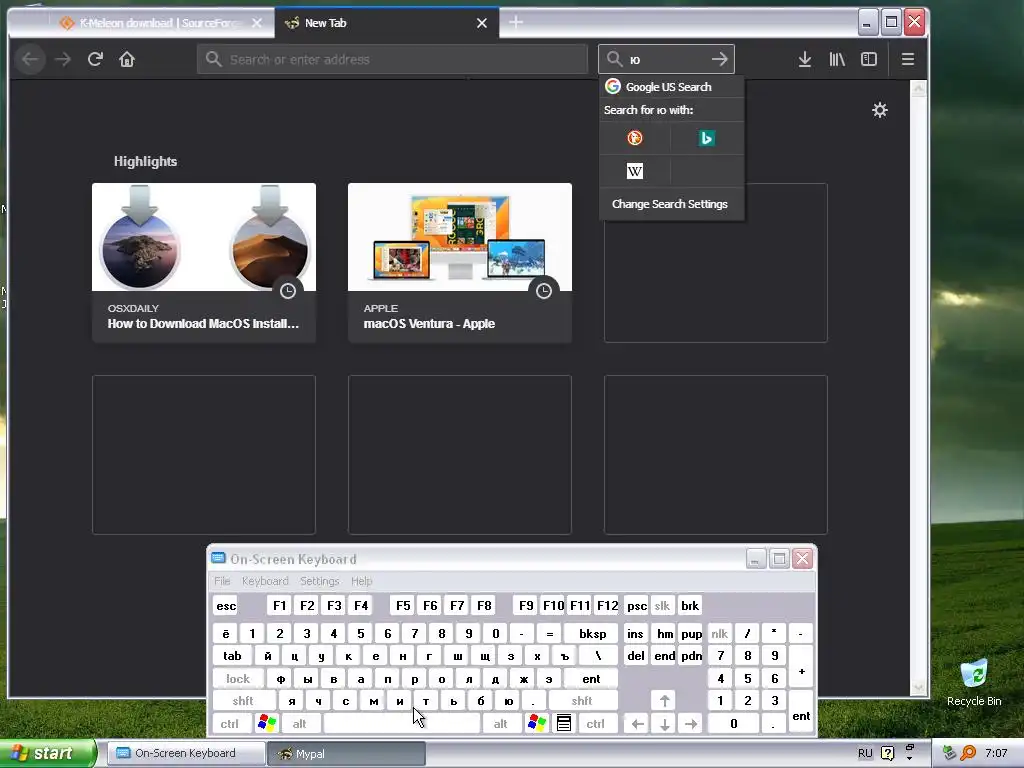Viewport: 1024px width, 768px height.
Task: Open the macOS Ventura Apple highlight
Action: point(460,263)
